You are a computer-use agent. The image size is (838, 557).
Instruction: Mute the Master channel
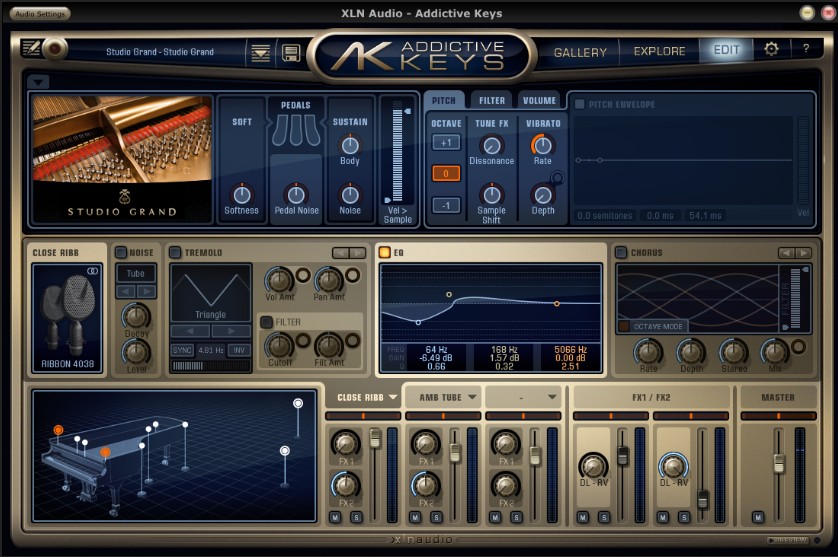tap(758, 517)
